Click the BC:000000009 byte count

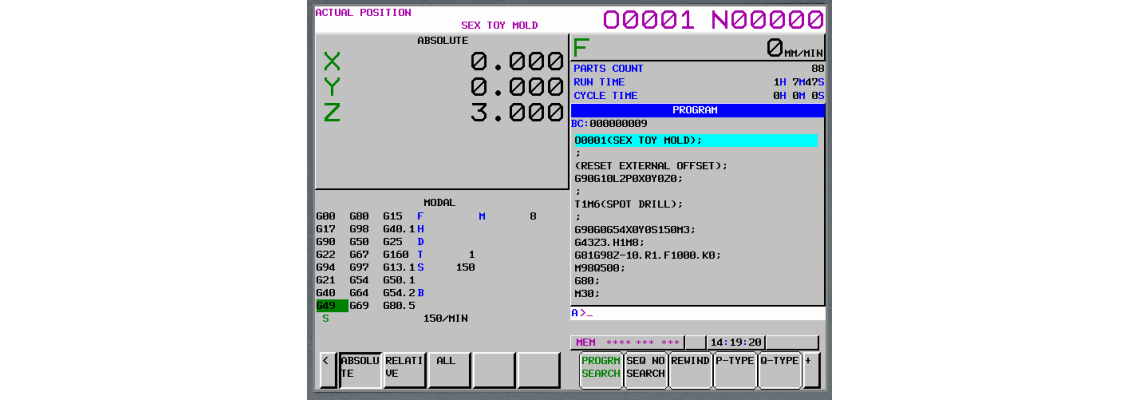[x=609, y=124]
